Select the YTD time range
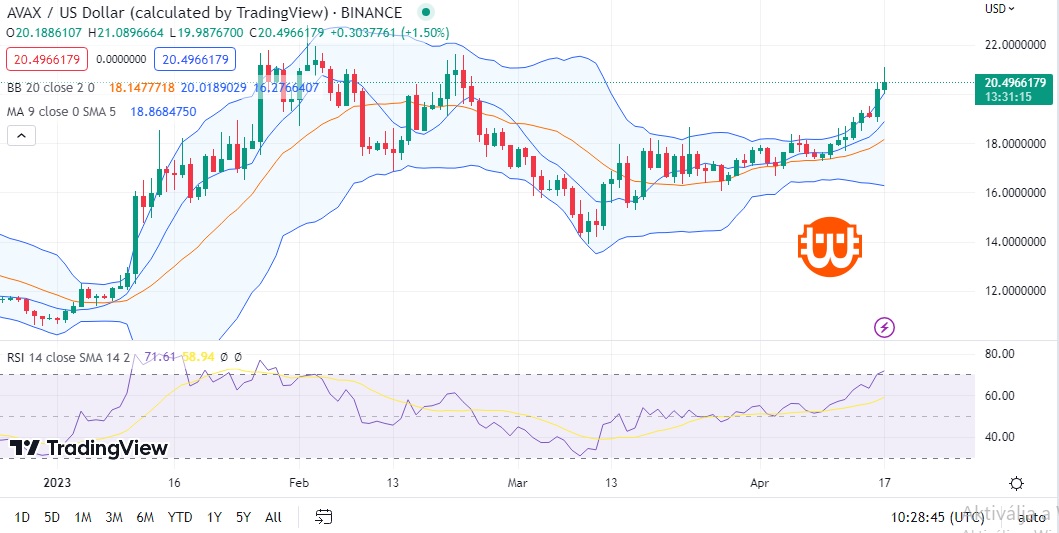This screenshot has height=533, width=1059. pyautogui.click(x=180, y=517)
